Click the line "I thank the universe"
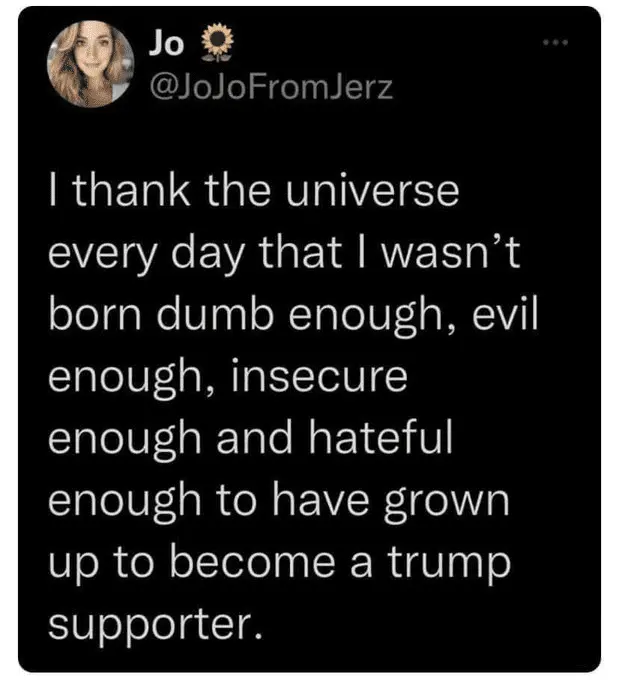 coord(254,191)
